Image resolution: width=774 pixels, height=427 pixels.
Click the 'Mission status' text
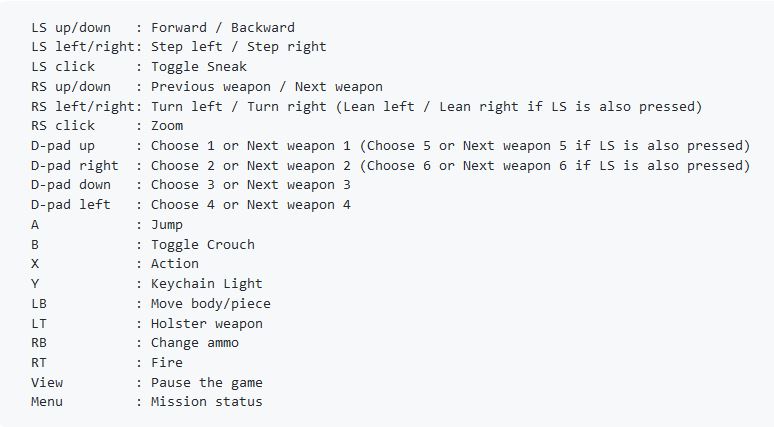tap(207, 401)
